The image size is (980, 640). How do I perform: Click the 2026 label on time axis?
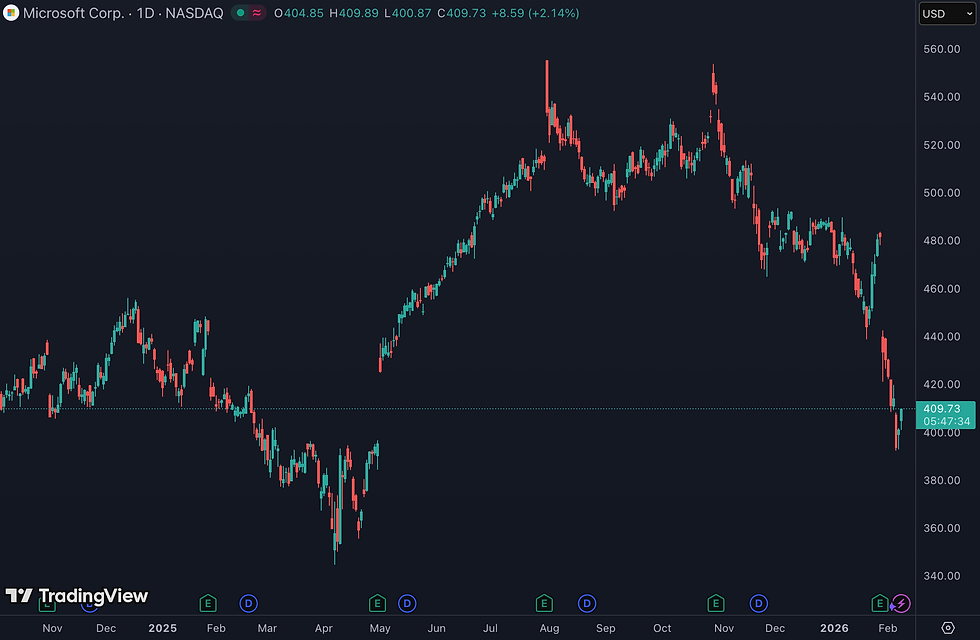(x=834, y=628)
